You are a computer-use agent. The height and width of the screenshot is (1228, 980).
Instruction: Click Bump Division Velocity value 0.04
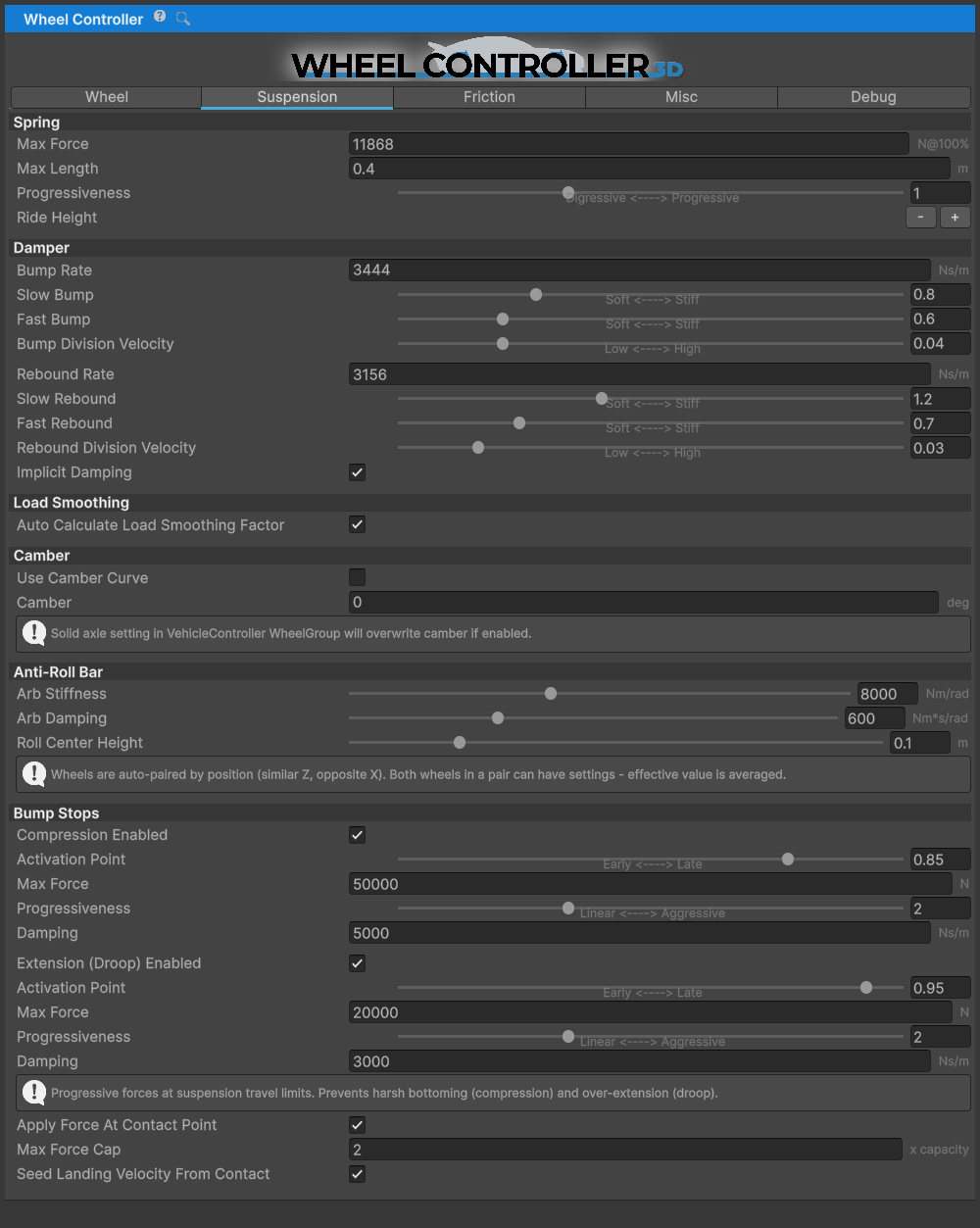point(940,344)
